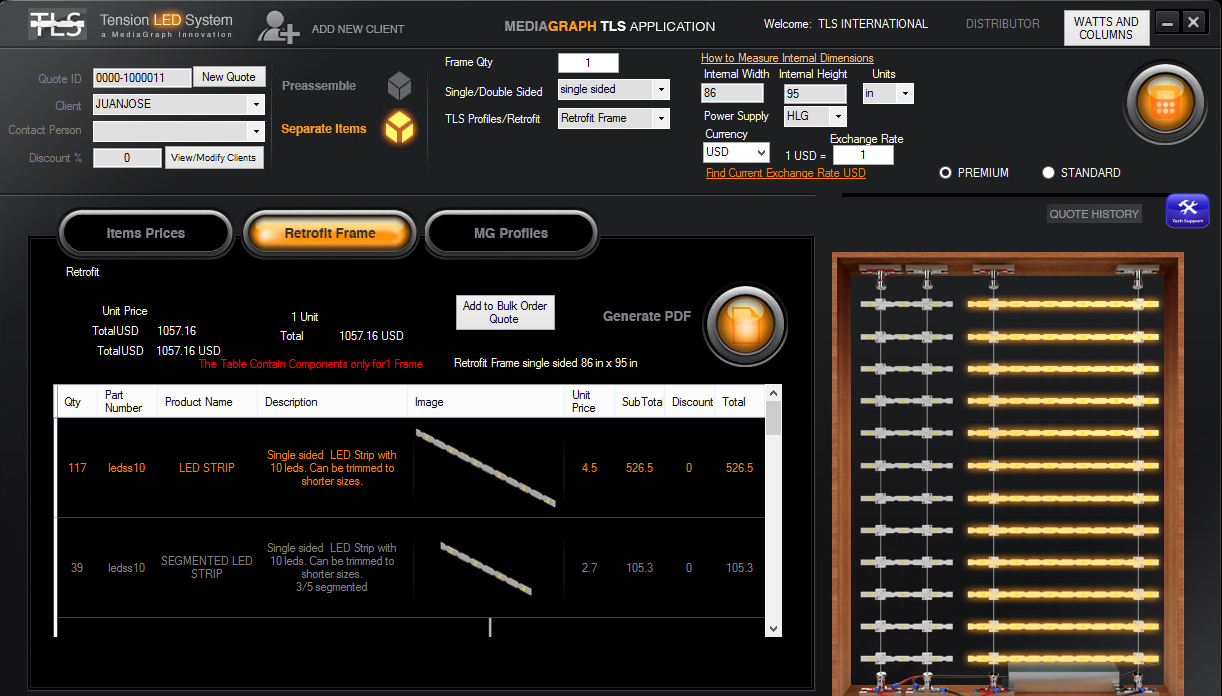
Task: Open Find Current Exchange Rate USD link
Action: 786,173
